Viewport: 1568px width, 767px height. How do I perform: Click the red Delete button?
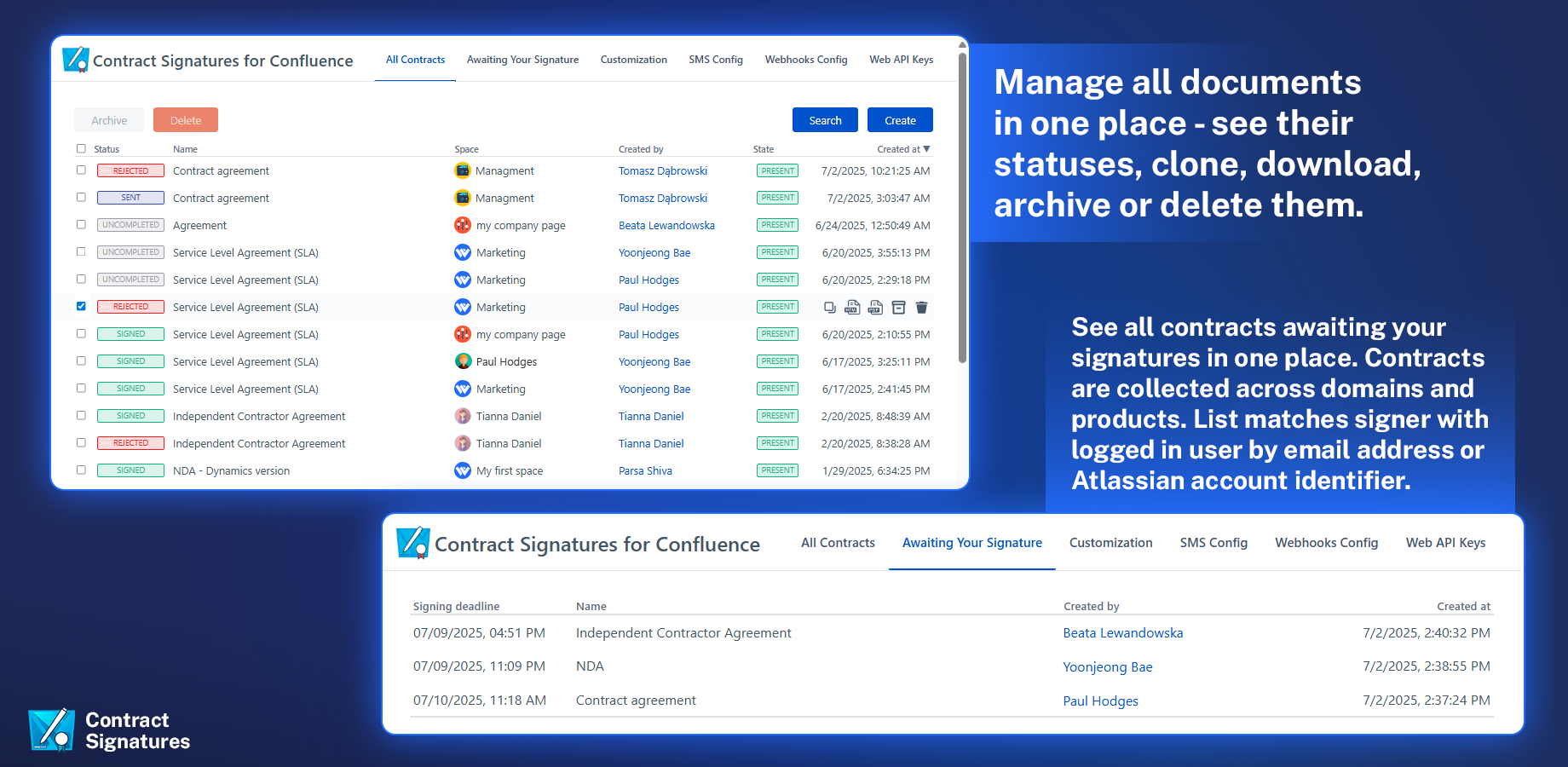(x=186, y=120)
